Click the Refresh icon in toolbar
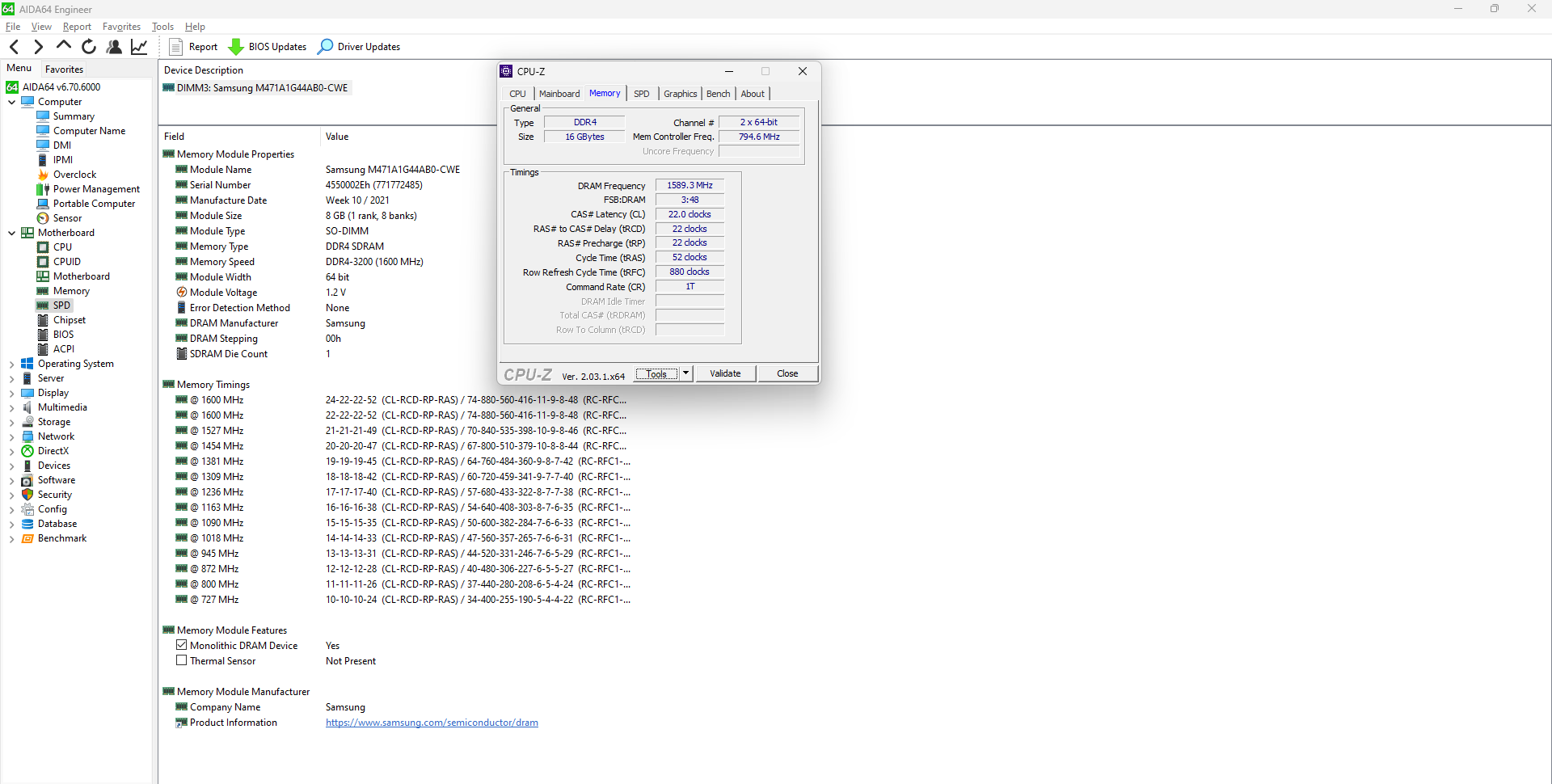Screen dimensions: 1552x784 click(89, 47)
